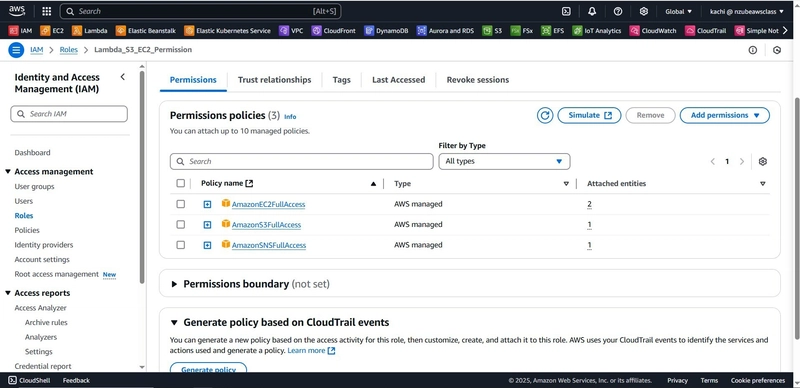Open the notifications bell

pos(592,11)
